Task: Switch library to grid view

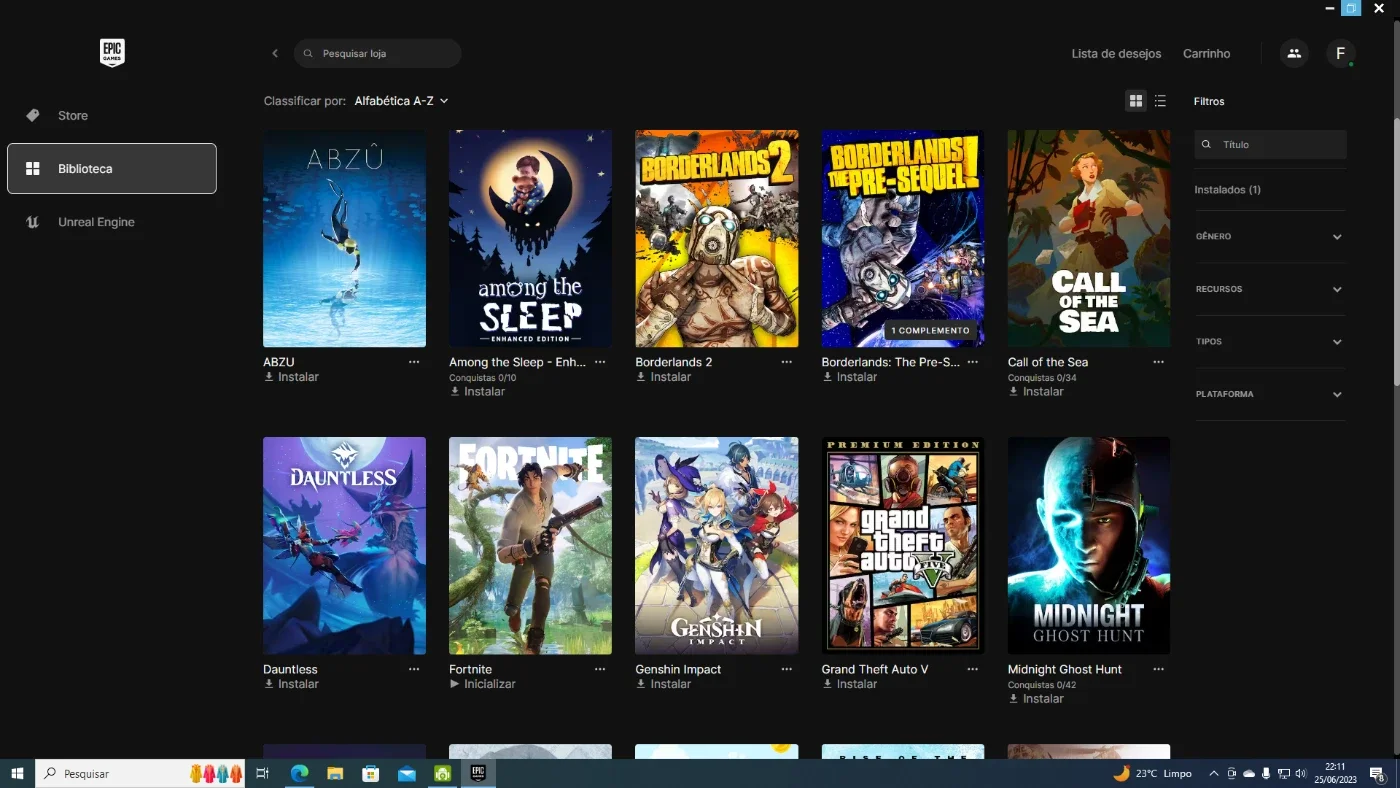Action: (1135, 101)
